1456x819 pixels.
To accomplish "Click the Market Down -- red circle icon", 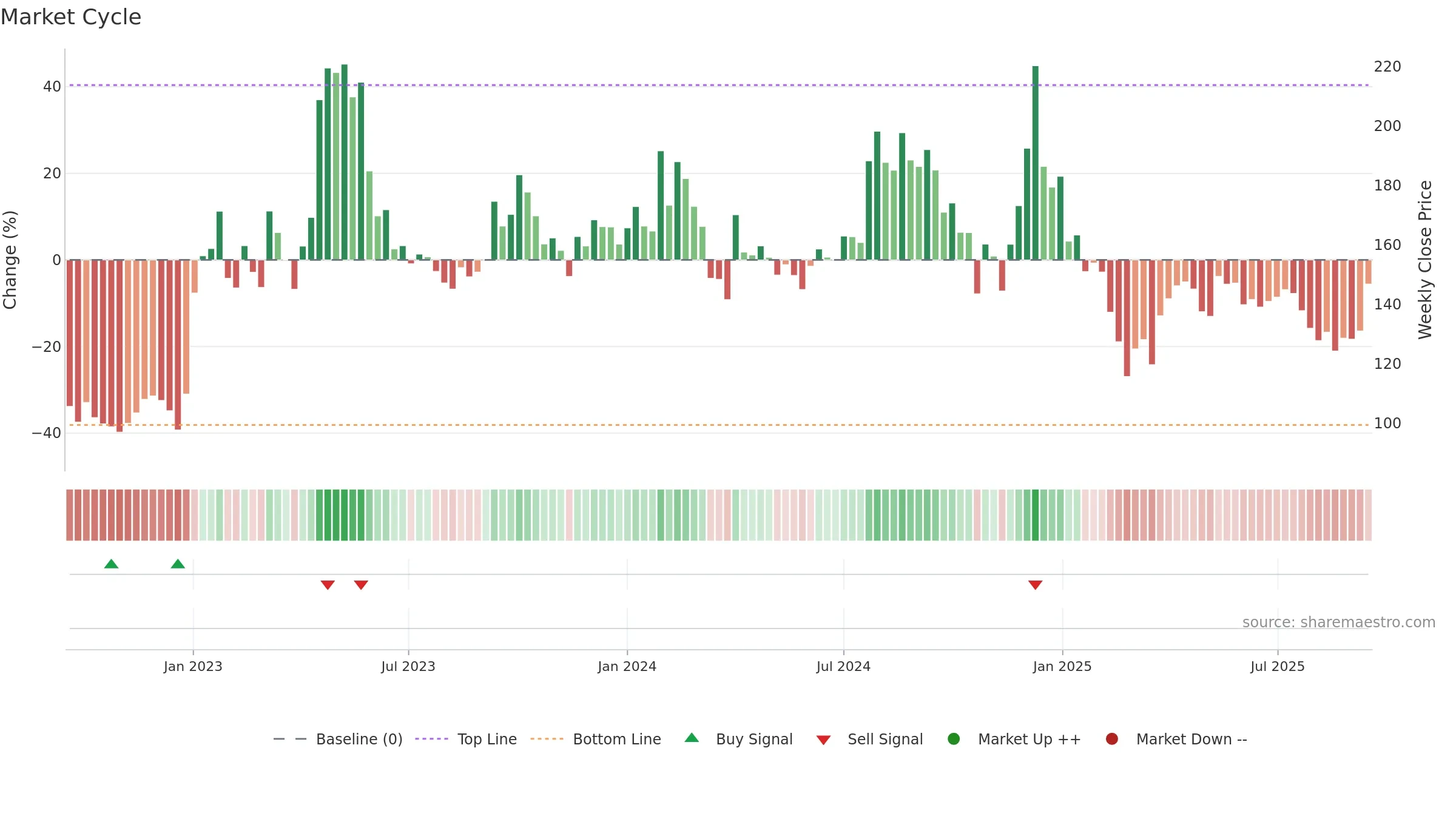I will pos(1112,739).
